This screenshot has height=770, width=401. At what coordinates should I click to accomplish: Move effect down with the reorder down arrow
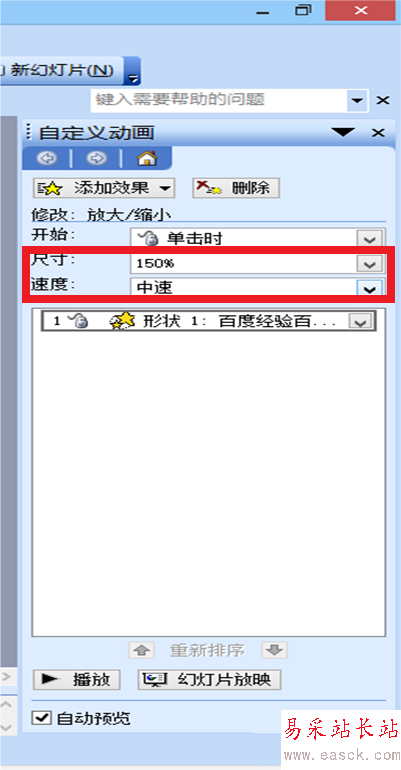point(274,650)
